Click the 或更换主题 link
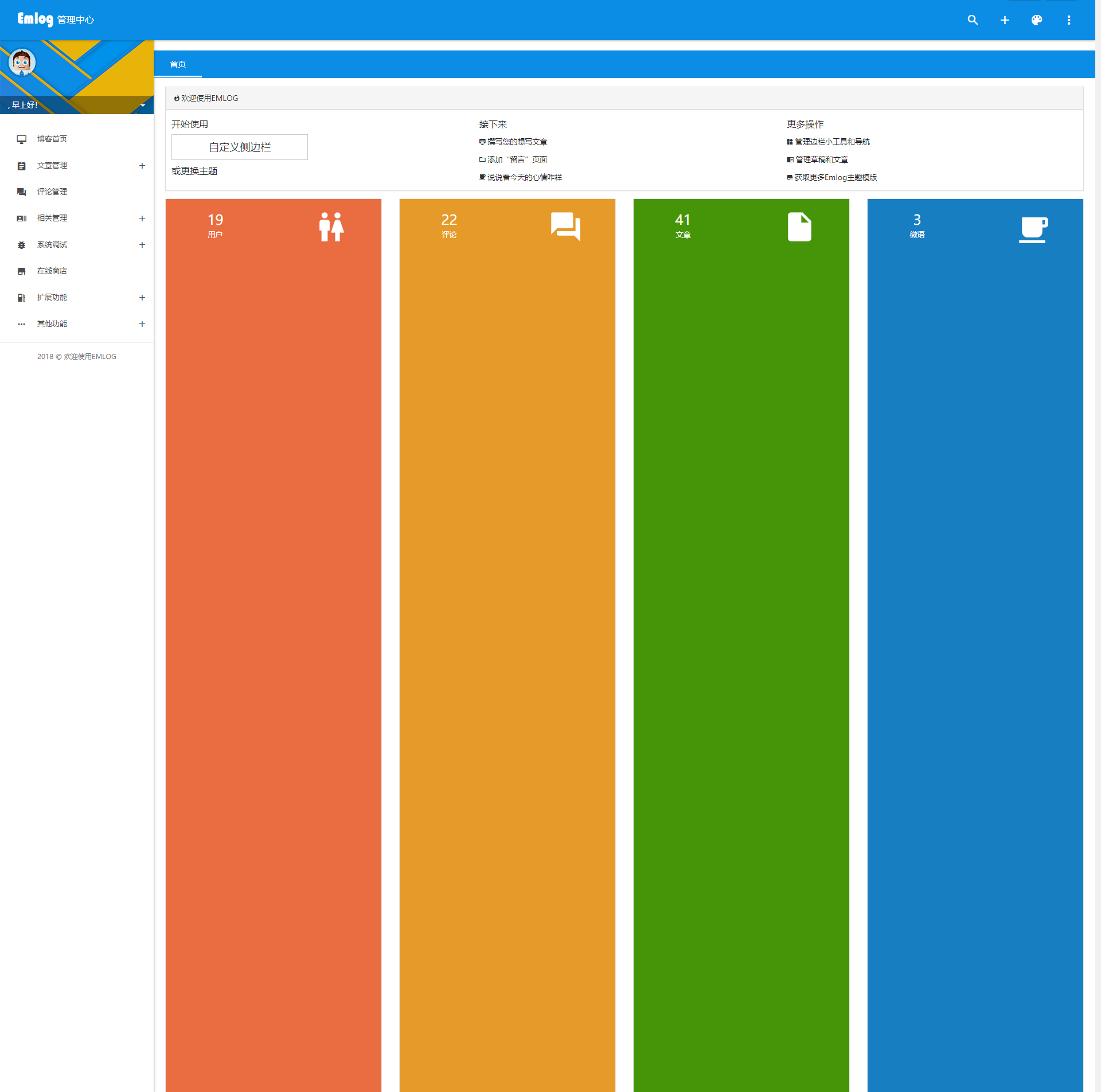 [194, 171]
